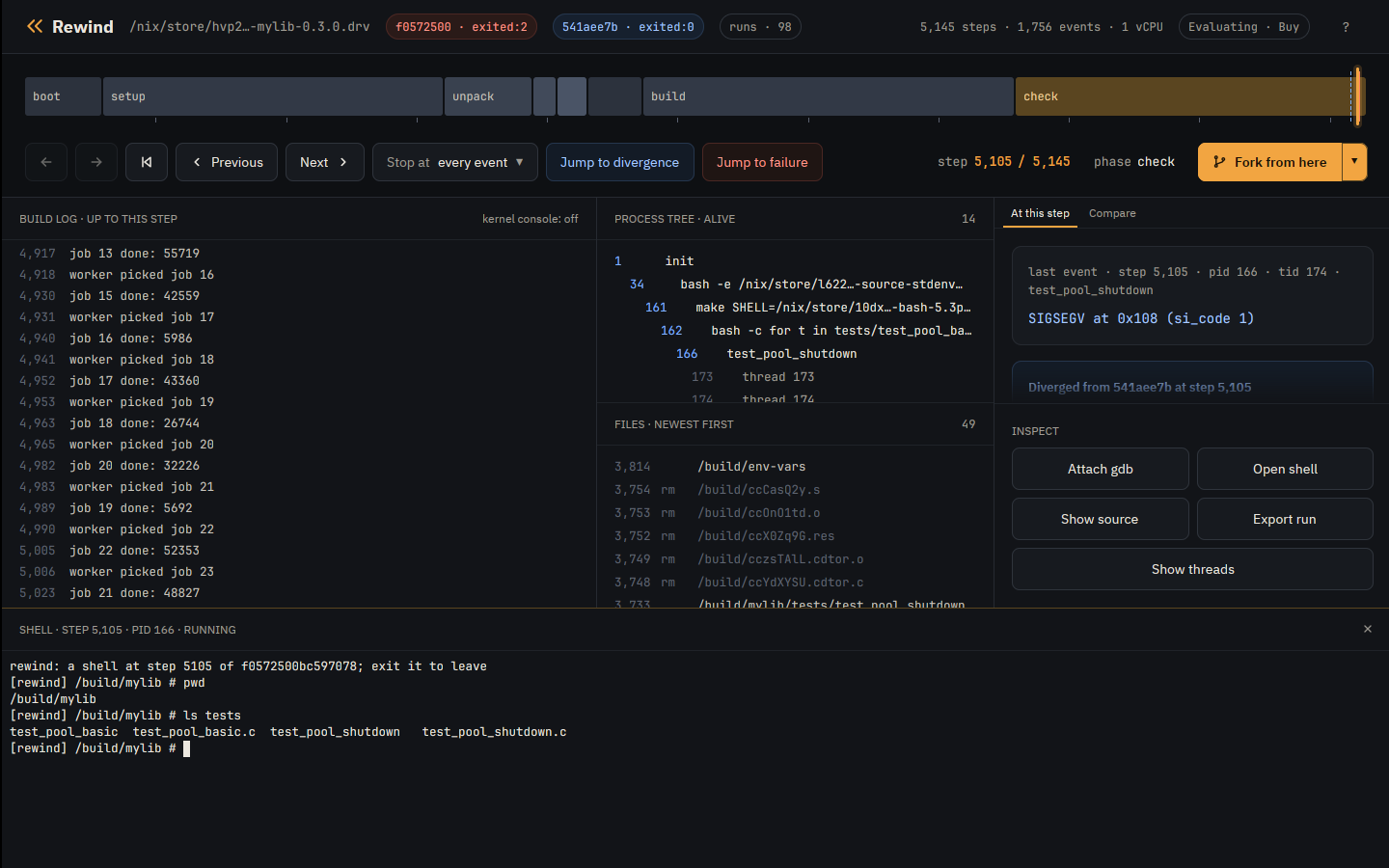Click Jump to divergence

(619, 162)
